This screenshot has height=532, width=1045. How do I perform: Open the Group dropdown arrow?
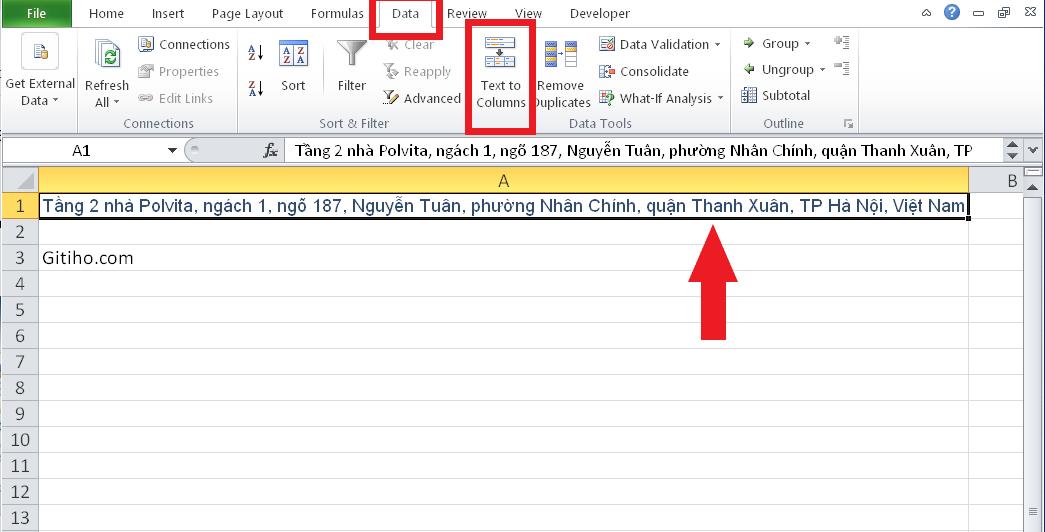point(808,44)
